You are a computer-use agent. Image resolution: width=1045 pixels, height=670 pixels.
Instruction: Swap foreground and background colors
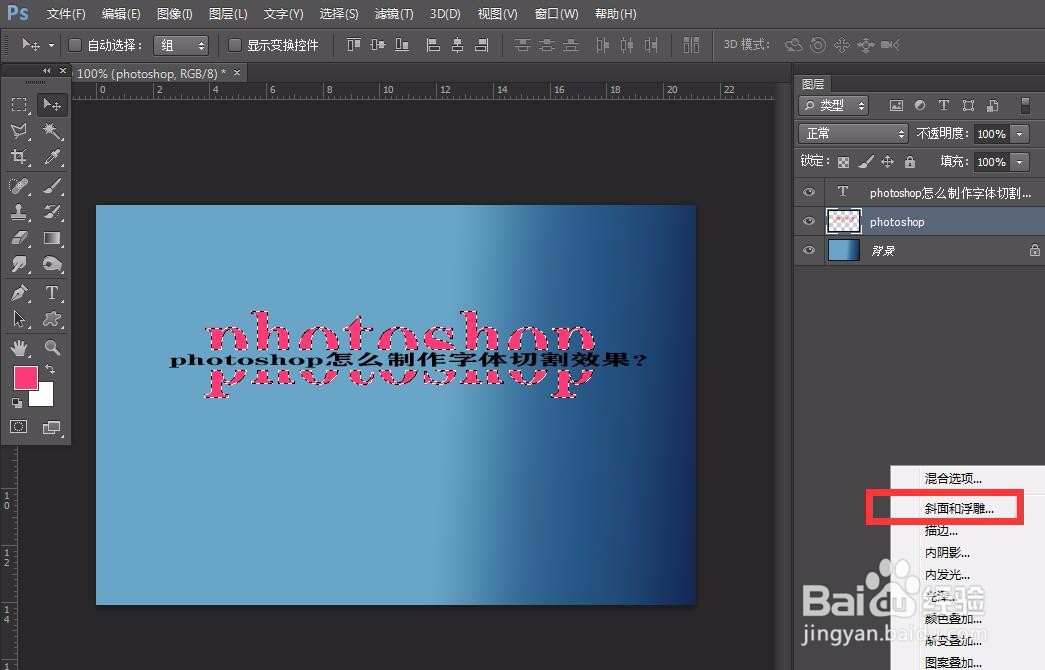[x=50, y=369]
